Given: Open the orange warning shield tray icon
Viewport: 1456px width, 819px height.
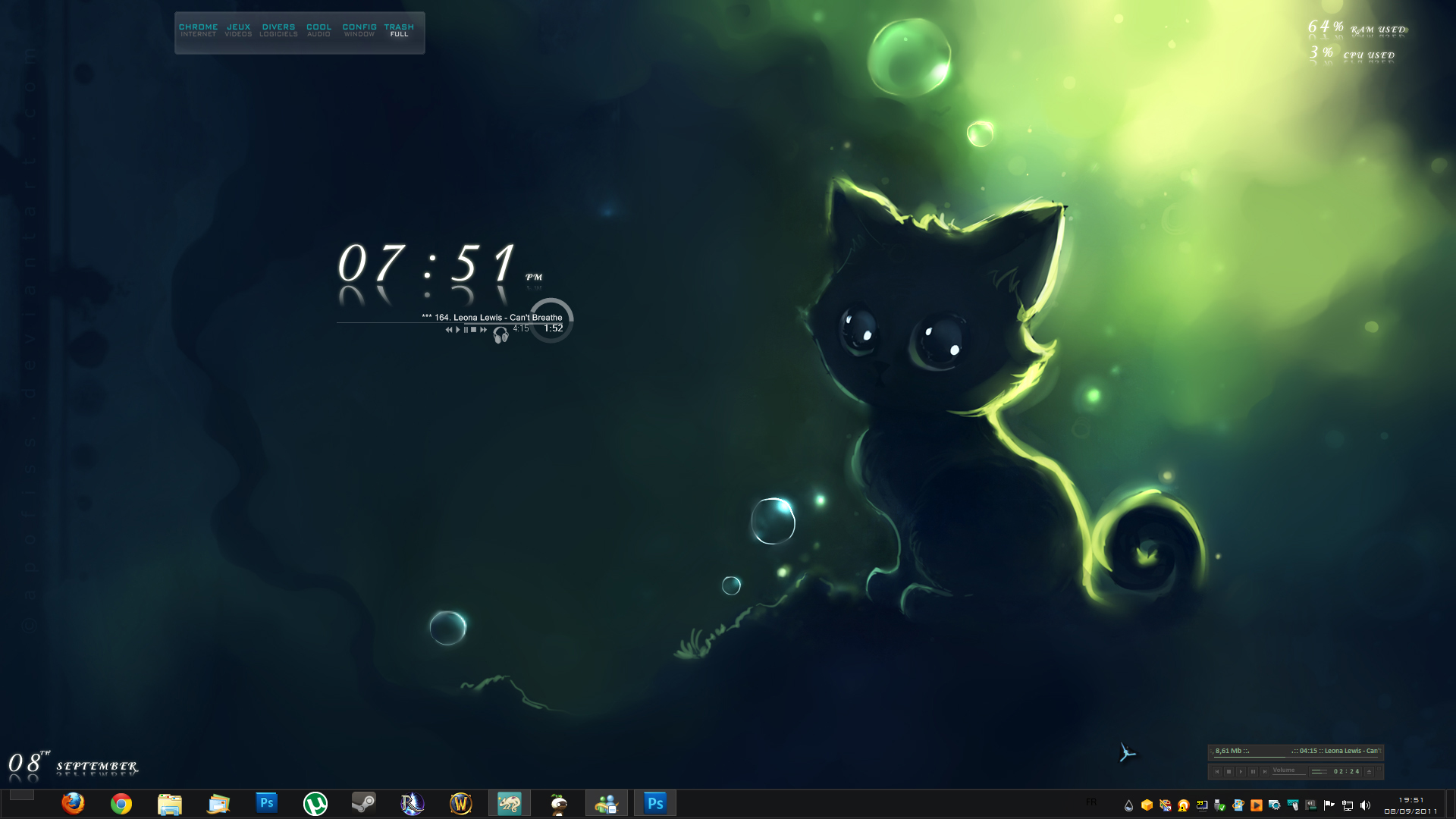Looking at the screenshot, I should (1183, 805).
